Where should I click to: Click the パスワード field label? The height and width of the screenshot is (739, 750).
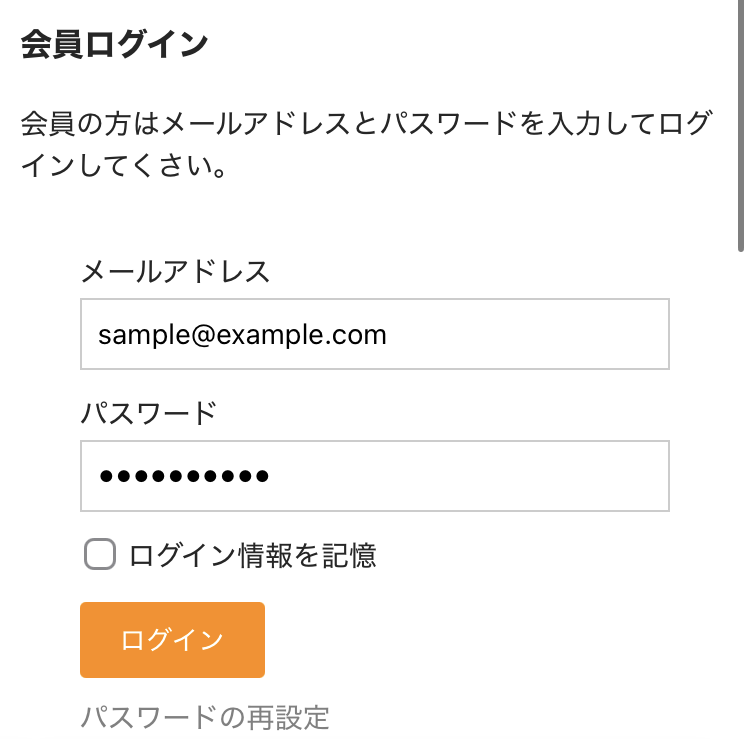[148, 413]
